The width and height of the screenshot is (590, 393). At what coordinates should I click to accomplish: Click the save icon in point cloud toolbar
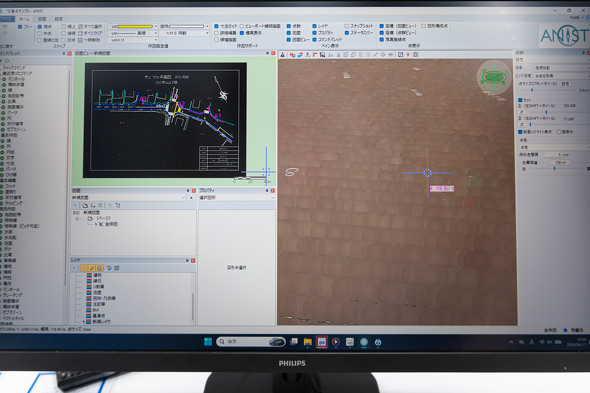[x=322, y=55]
